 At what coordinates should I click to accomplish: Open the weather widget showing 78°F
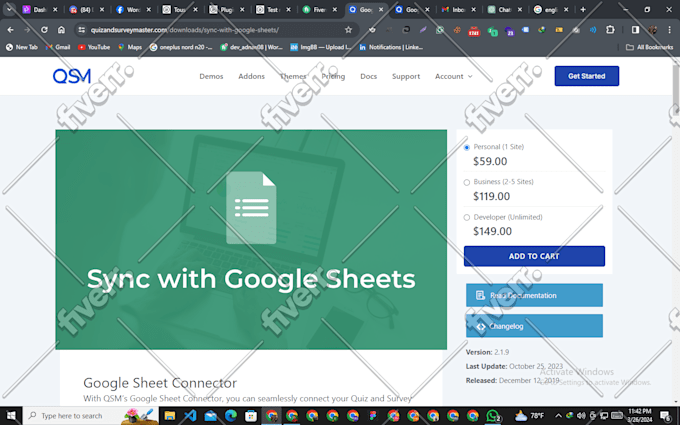(x=529, y=415)
